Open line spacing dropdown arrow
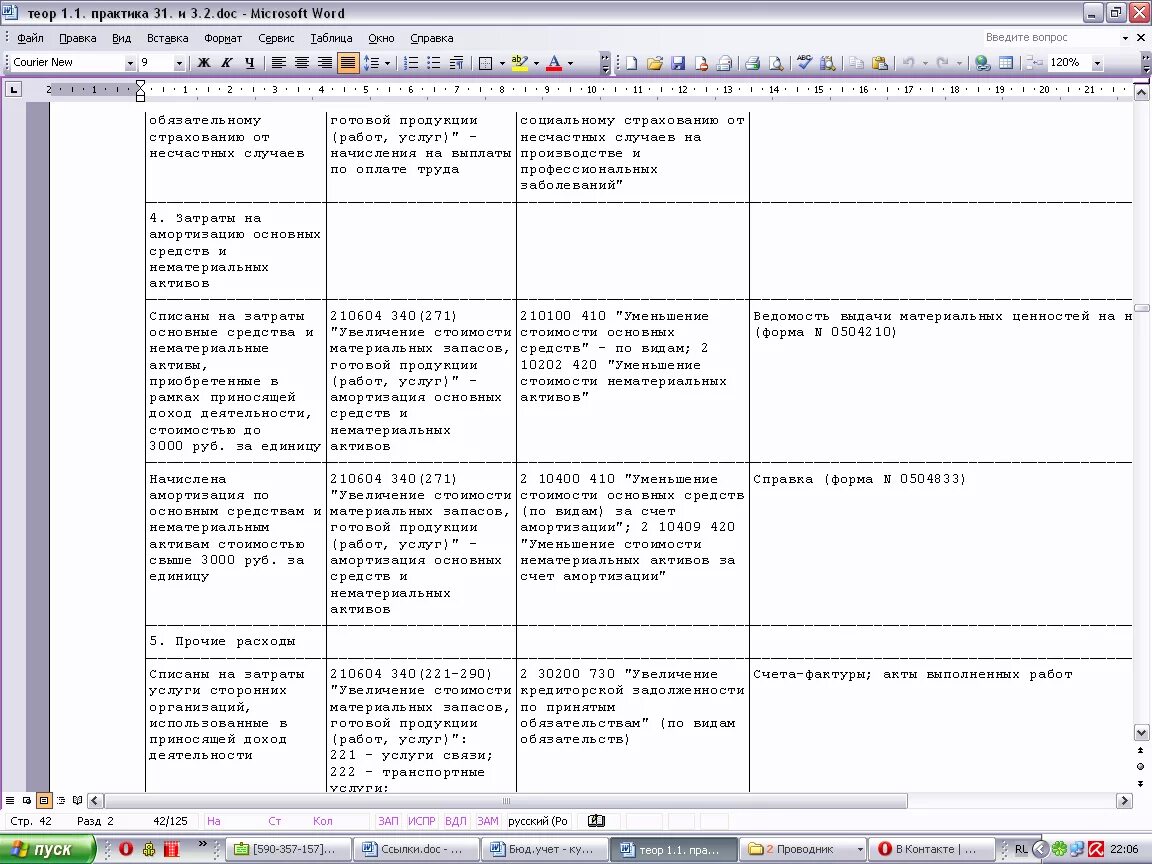 click(387, 63)
